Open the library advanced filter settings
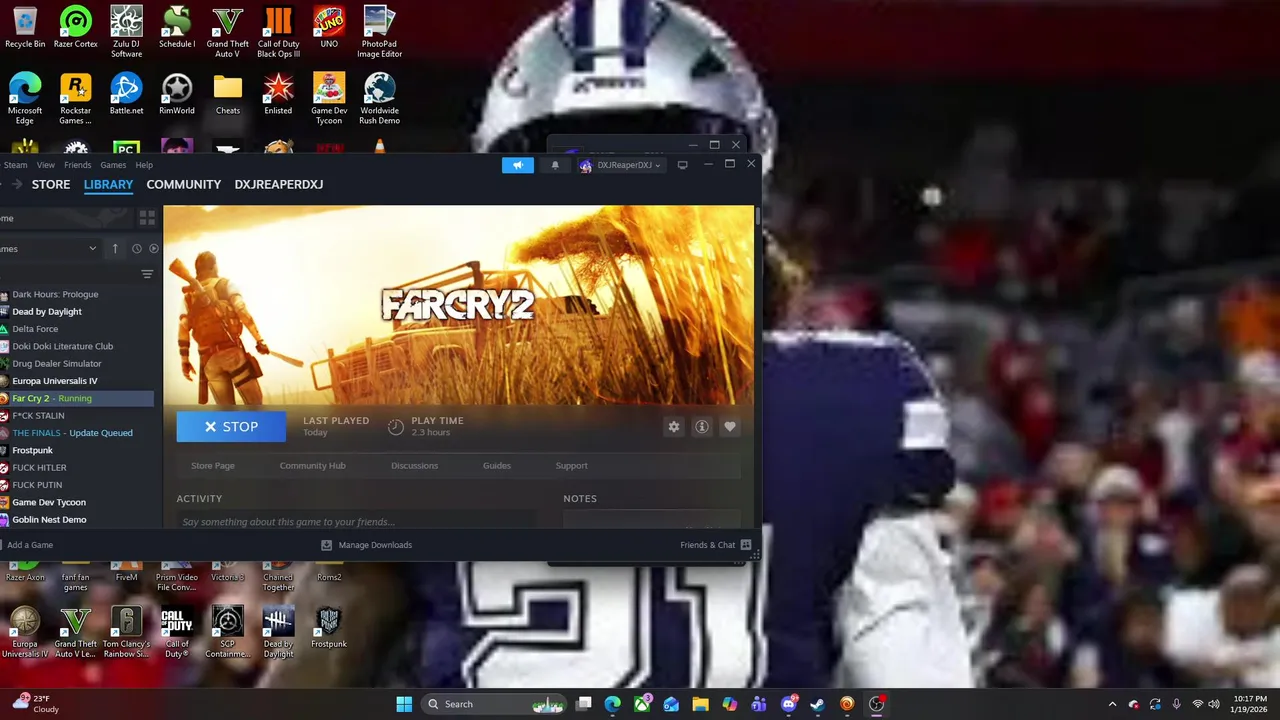 point(147,274)
